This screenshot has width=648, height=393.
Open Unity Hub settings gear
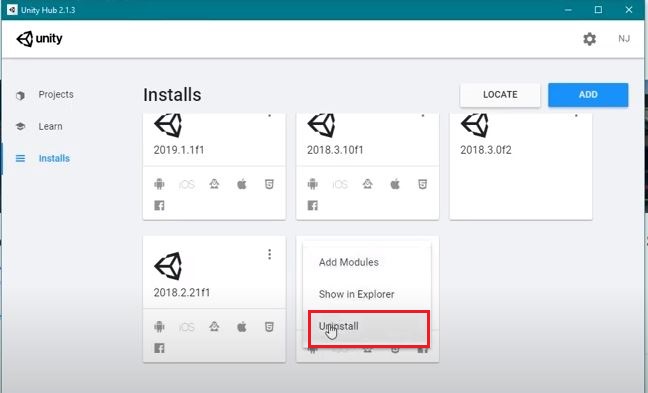(x=589, y=39)
